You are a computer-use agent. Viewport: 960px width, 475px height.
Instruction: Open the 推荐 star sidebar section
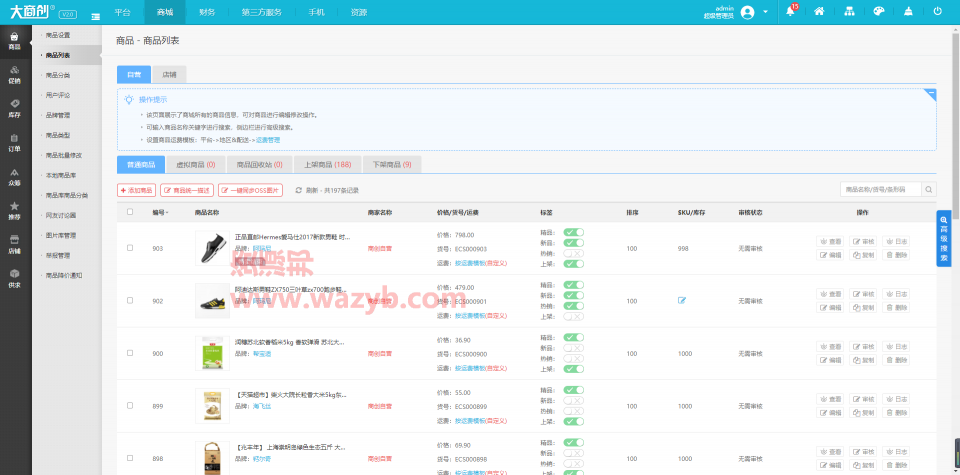(14, 211)
